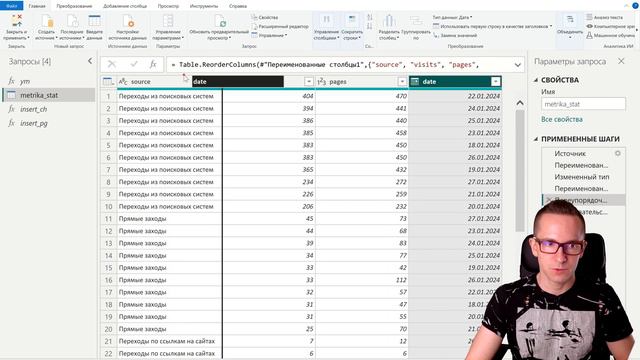Select the ym function query
This screenshot has height=360, width=640.
pyautogui.click(x=49, y=81)
